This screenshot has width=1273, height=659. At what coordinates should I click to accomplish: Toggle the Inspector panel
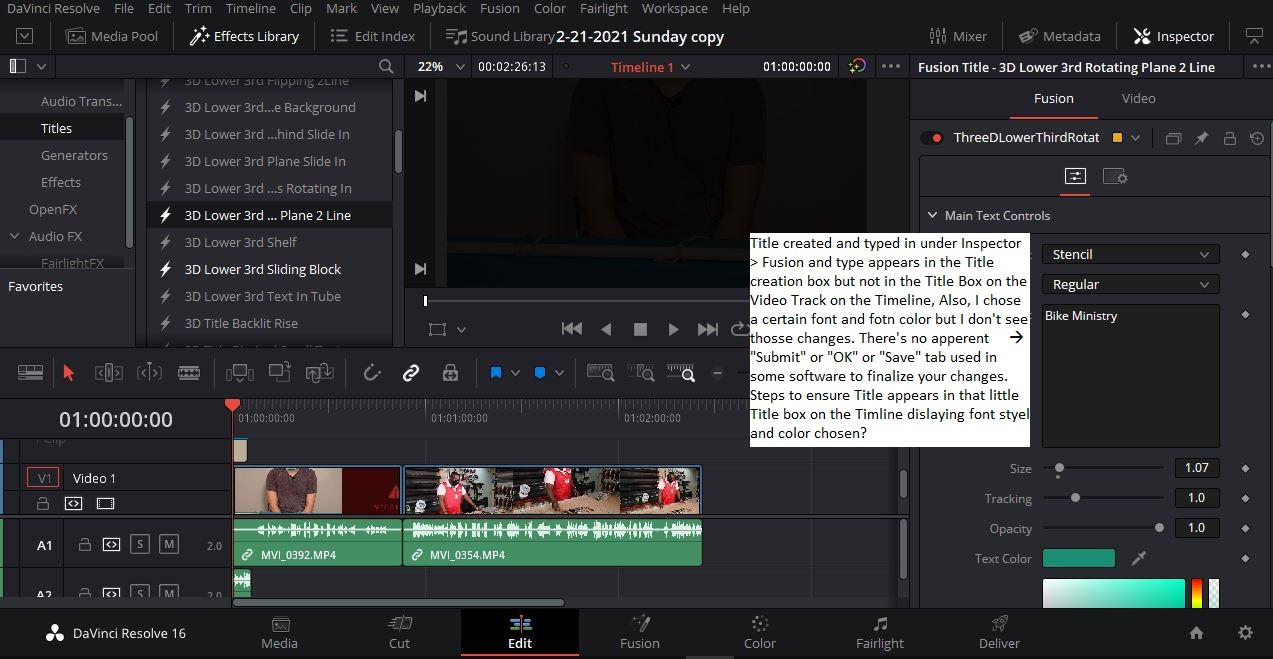point(1173,36)
